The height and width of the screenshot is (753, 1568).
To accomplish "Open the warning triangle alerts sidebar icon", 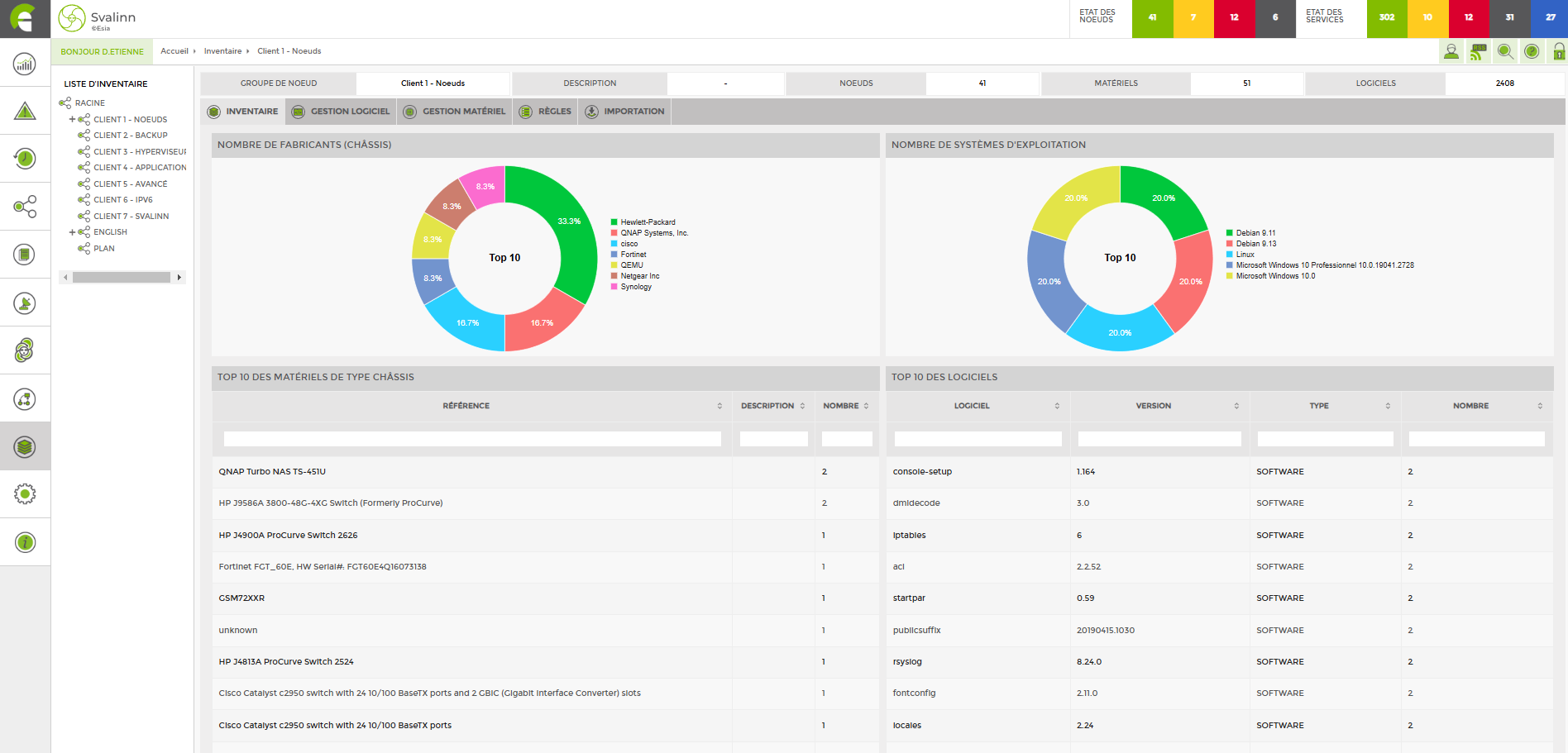I will [25, 111].
